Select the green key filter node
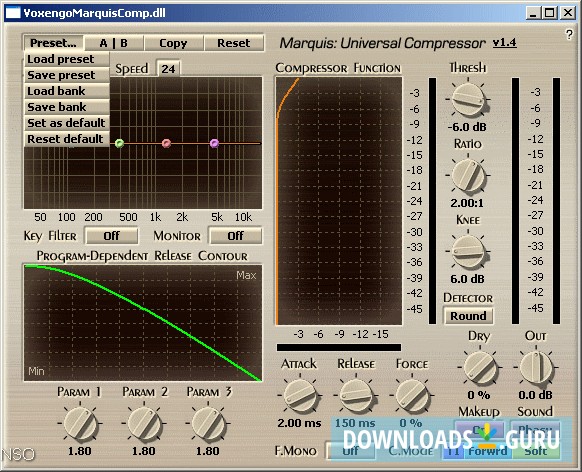This screenshot has height=472, width=582. click(x=119, y=143)
